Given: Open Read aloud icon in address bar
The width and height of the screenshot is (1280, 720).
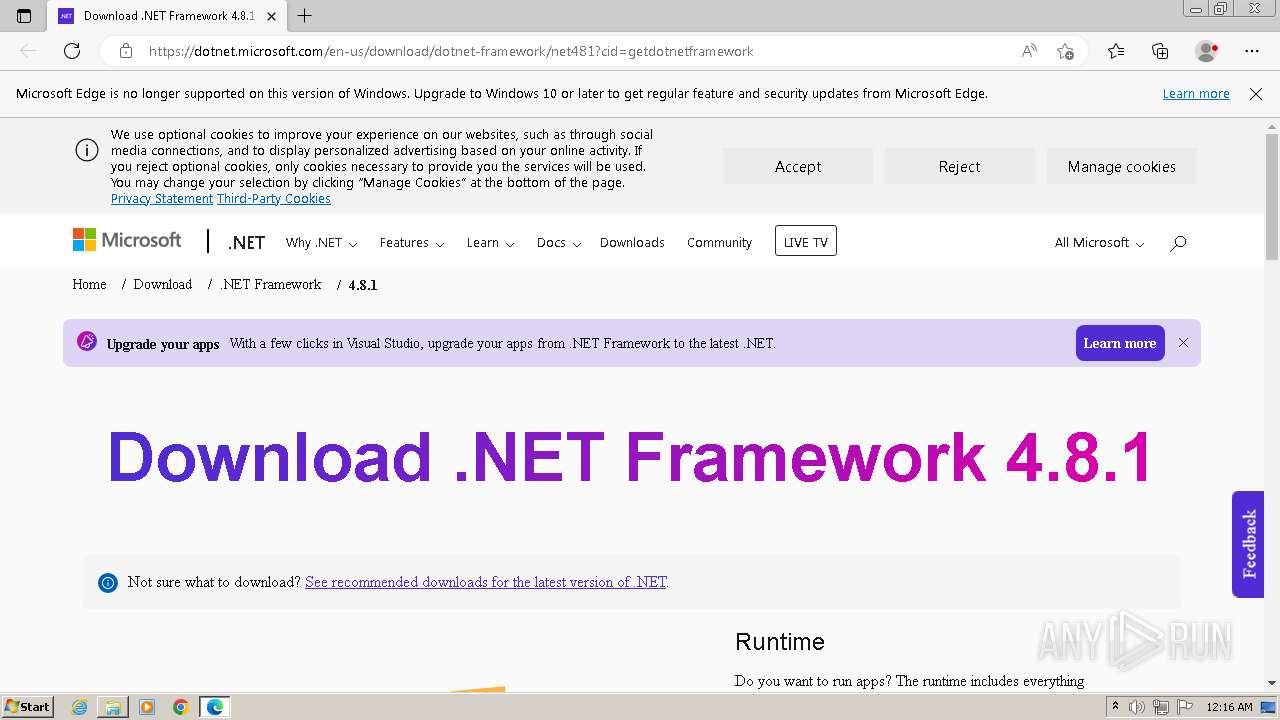Looking at the screenshot, I should click(x=1029, y=51).
